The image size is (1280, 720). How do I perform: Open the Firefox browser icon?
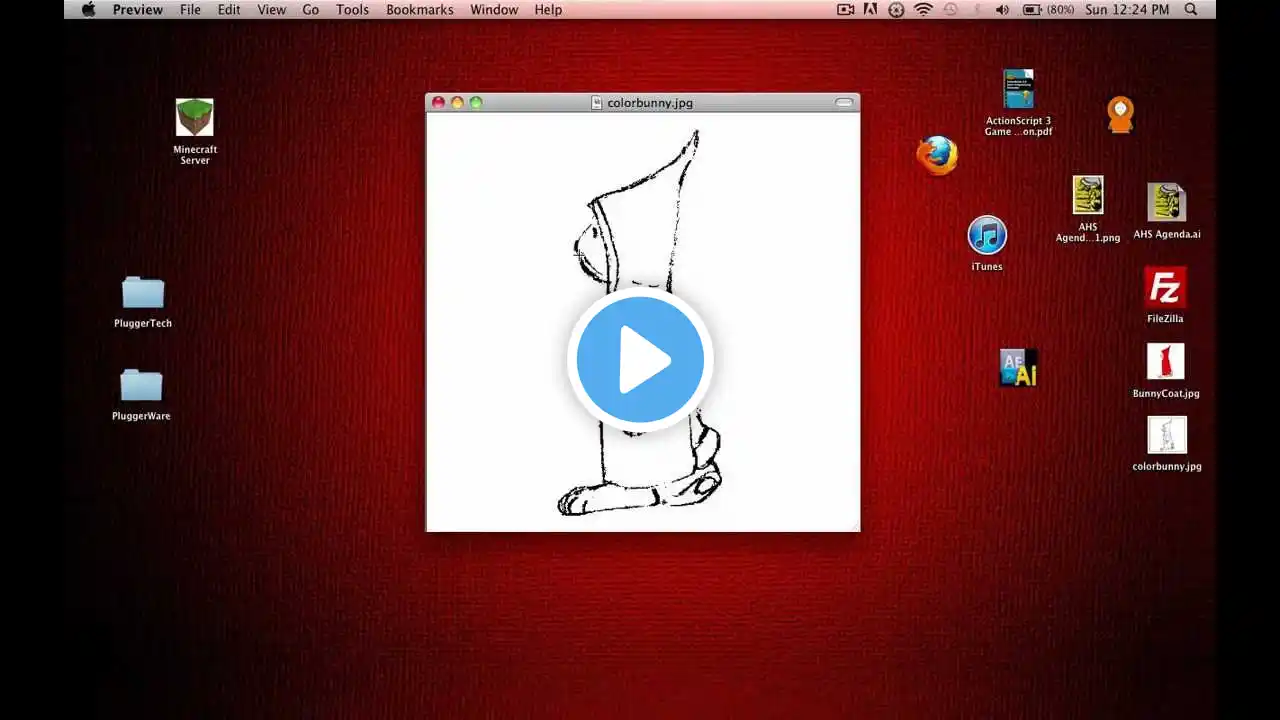pos(937,156)
